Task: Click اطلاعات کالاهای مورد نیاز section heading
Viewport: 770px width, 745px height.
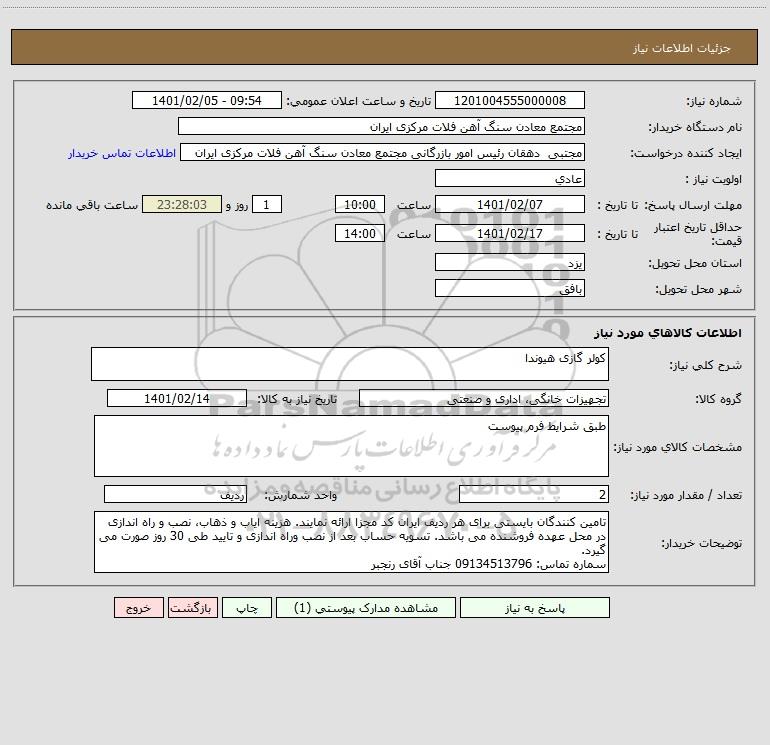Action: coord(668,333)
